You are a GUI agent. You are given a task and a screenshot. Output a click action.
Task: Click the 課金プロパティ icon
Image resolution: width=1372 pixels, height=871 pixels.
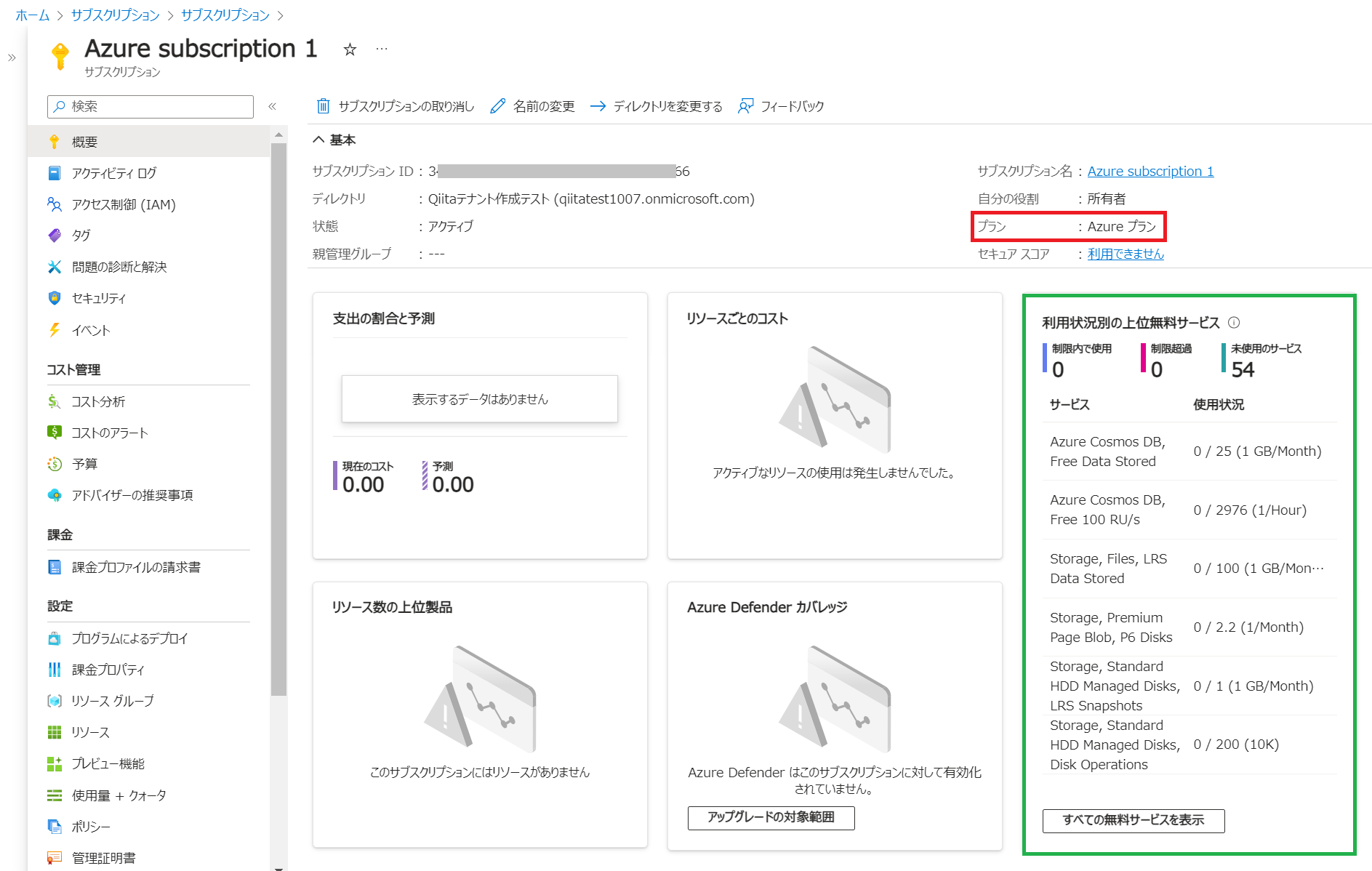55,670
